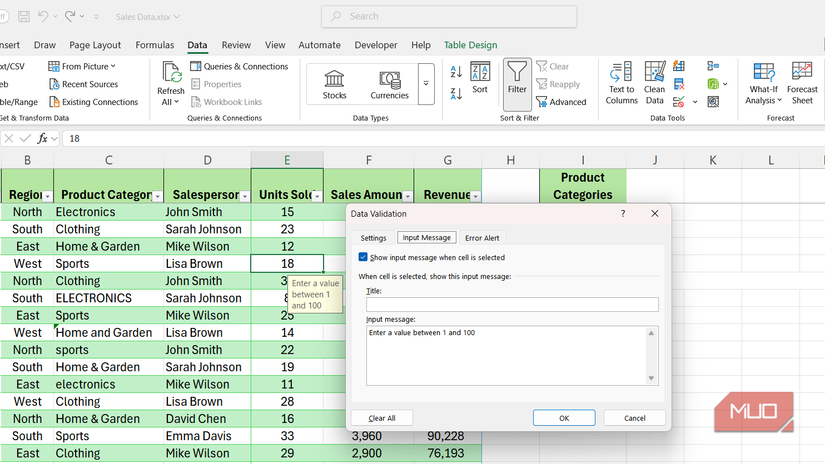Open Product Category filter dropdown
This screenshot has width=825, height=464.
(157, 197)
